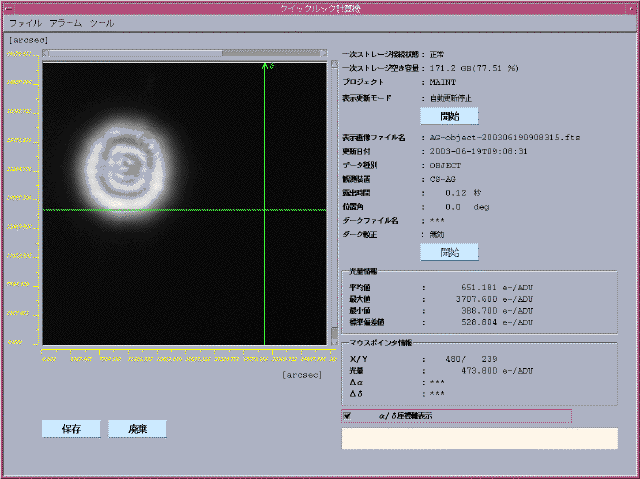Image resolution: width=640 pixels, height=479 pixels.
Task: Click the pointer light value 473.800 e-/ADU
Action: [x=497, y=371]
